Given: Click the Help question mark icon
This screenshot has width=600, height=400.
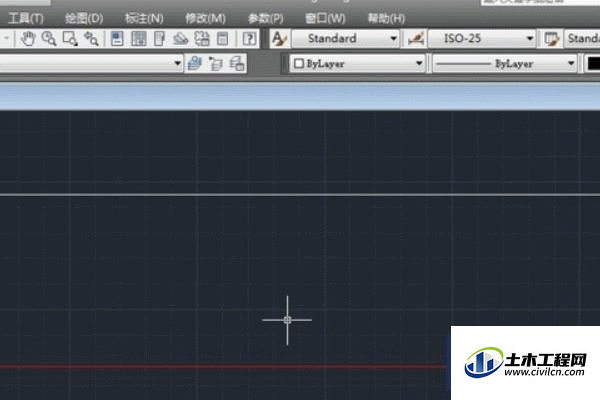Looking at the screenshot, I should click(x=249, y=39).
